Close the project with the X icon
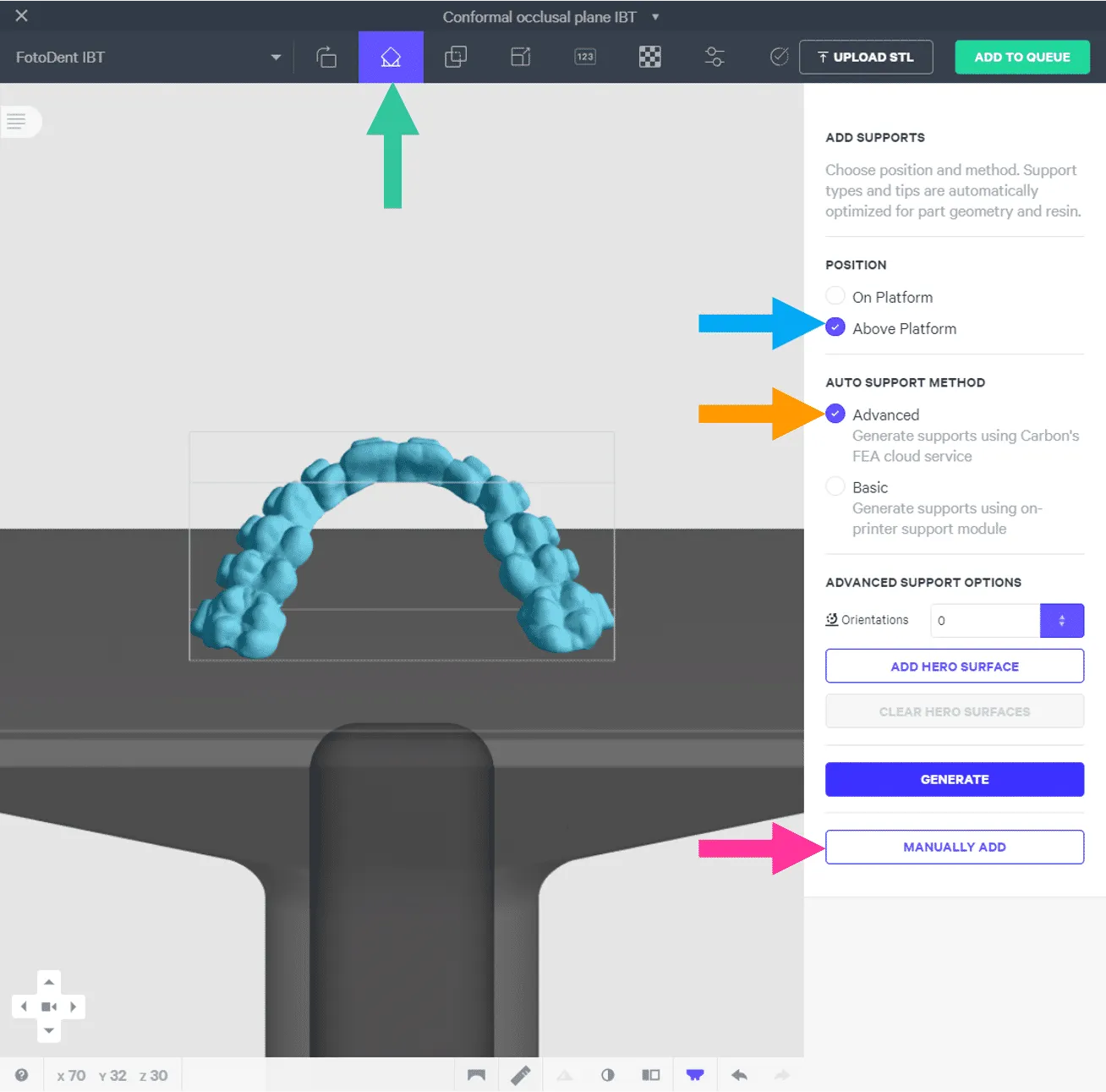The height and width of the screenshot is (1092, 1106). pyautogui.click(x=21, y=15)
